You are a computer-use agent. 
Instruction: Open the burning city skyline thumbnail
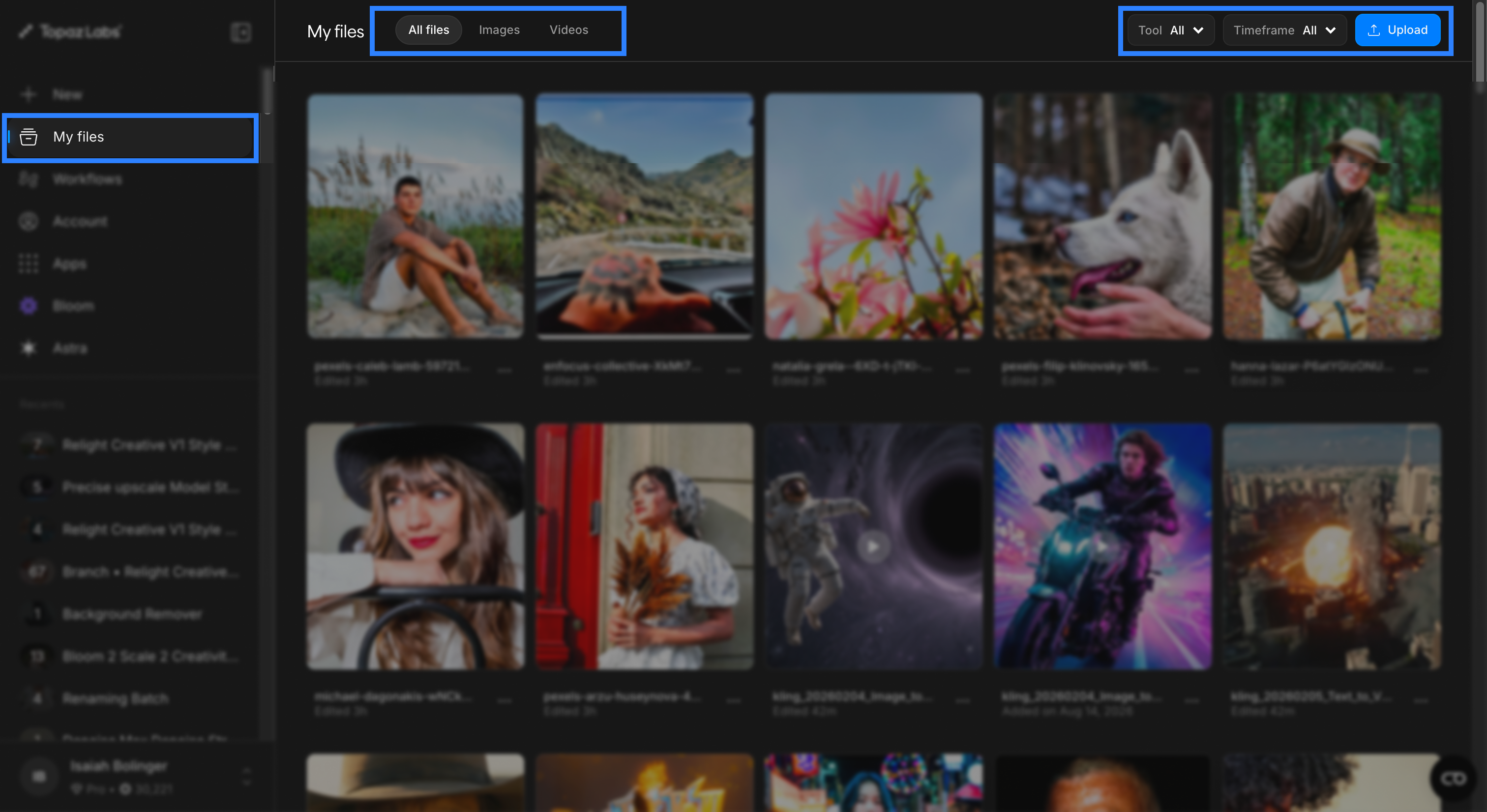pyautogui.click(x=1332, y=547)
